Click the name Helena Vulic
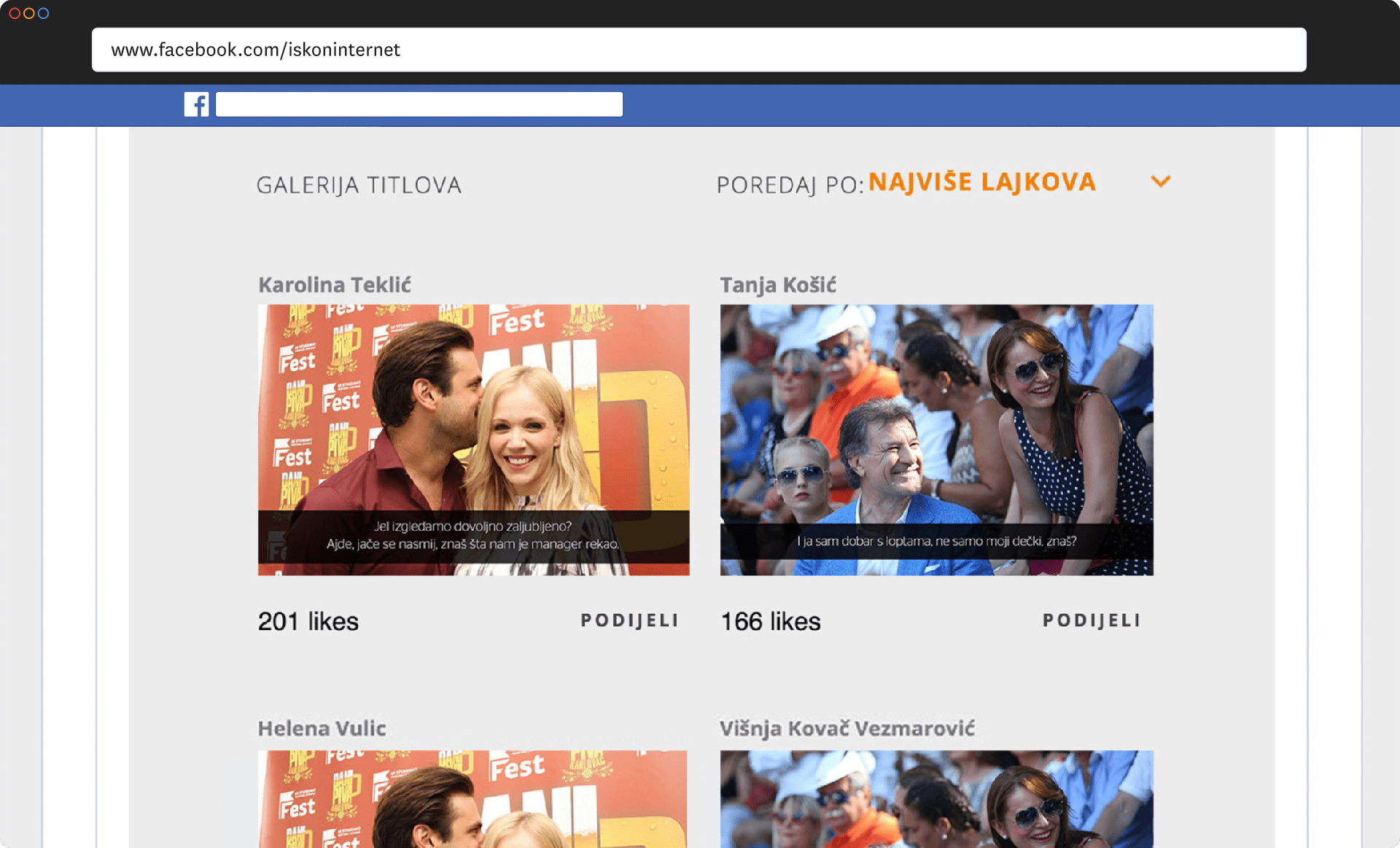Viewport: 1400px width, 848px height. (322, 728)
